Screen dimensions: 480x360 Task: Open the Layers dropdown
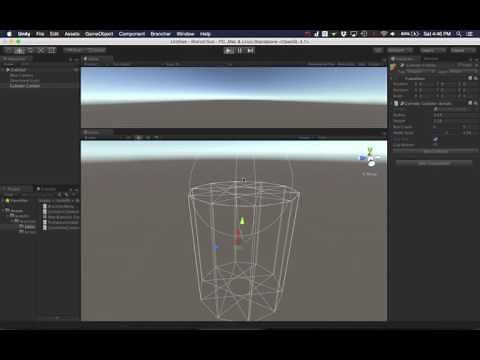432,50
